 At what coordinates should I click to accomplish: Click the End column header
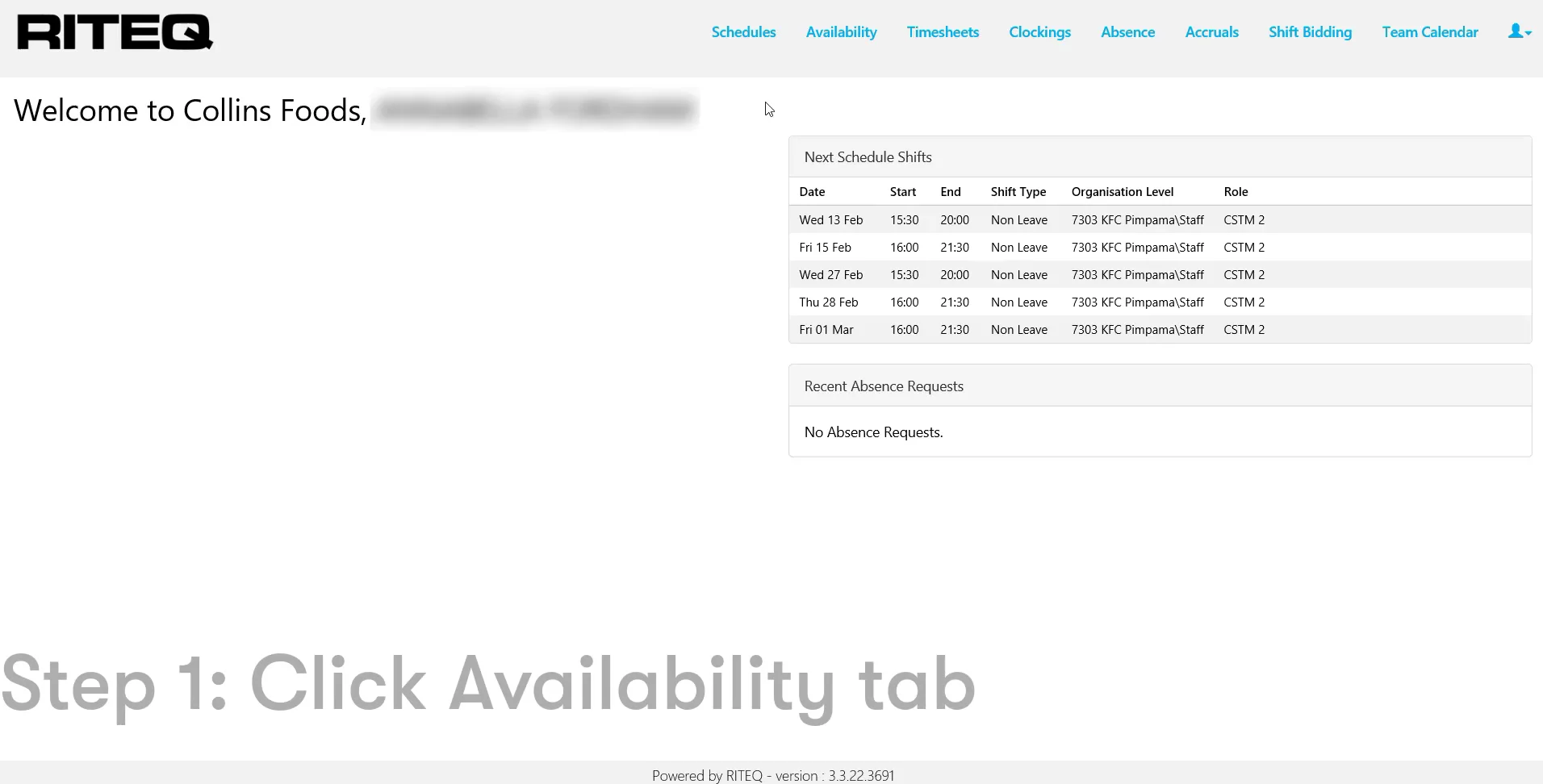(951, 192)
